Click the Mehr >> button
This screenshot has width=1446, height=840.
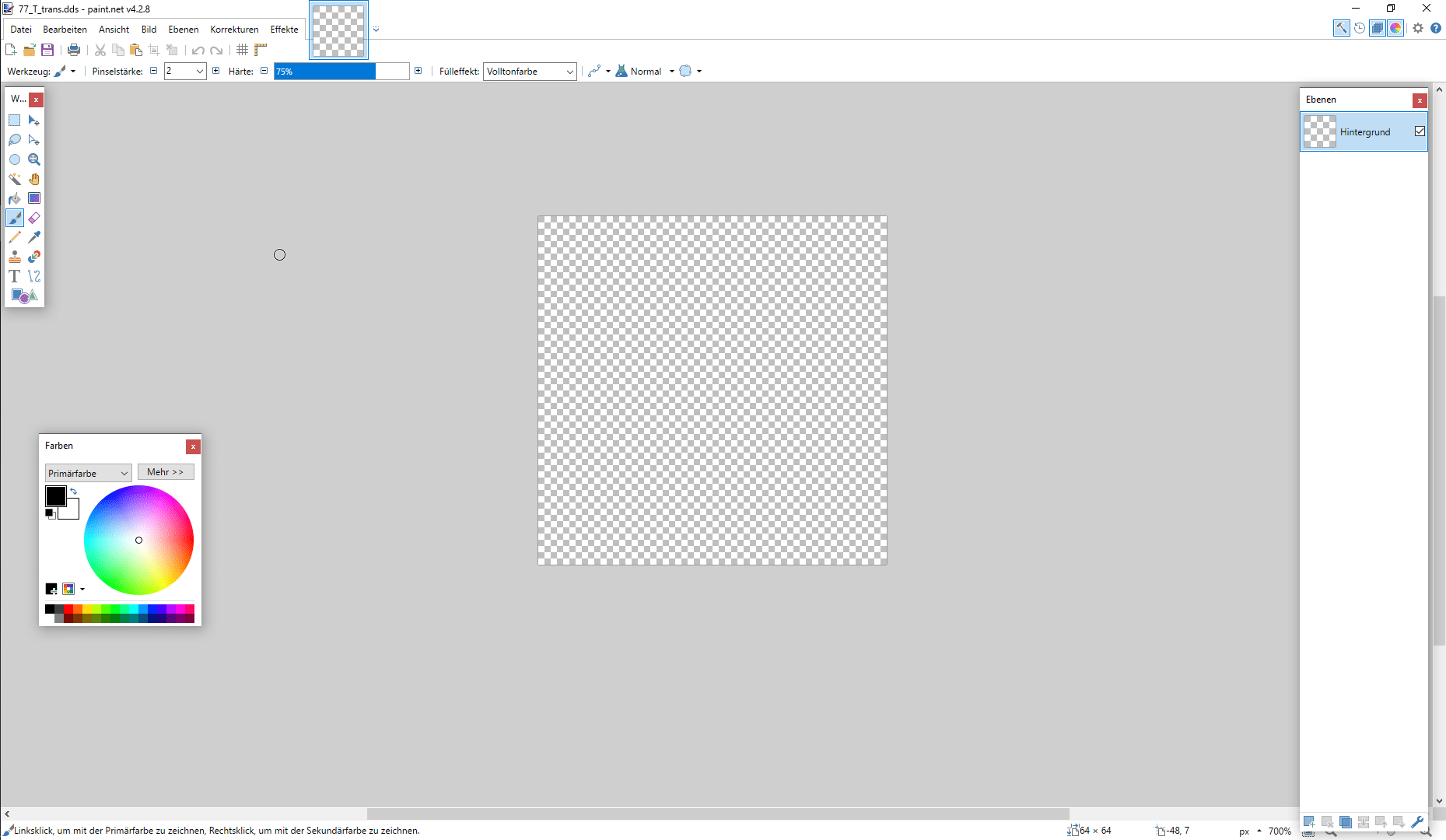166,472
